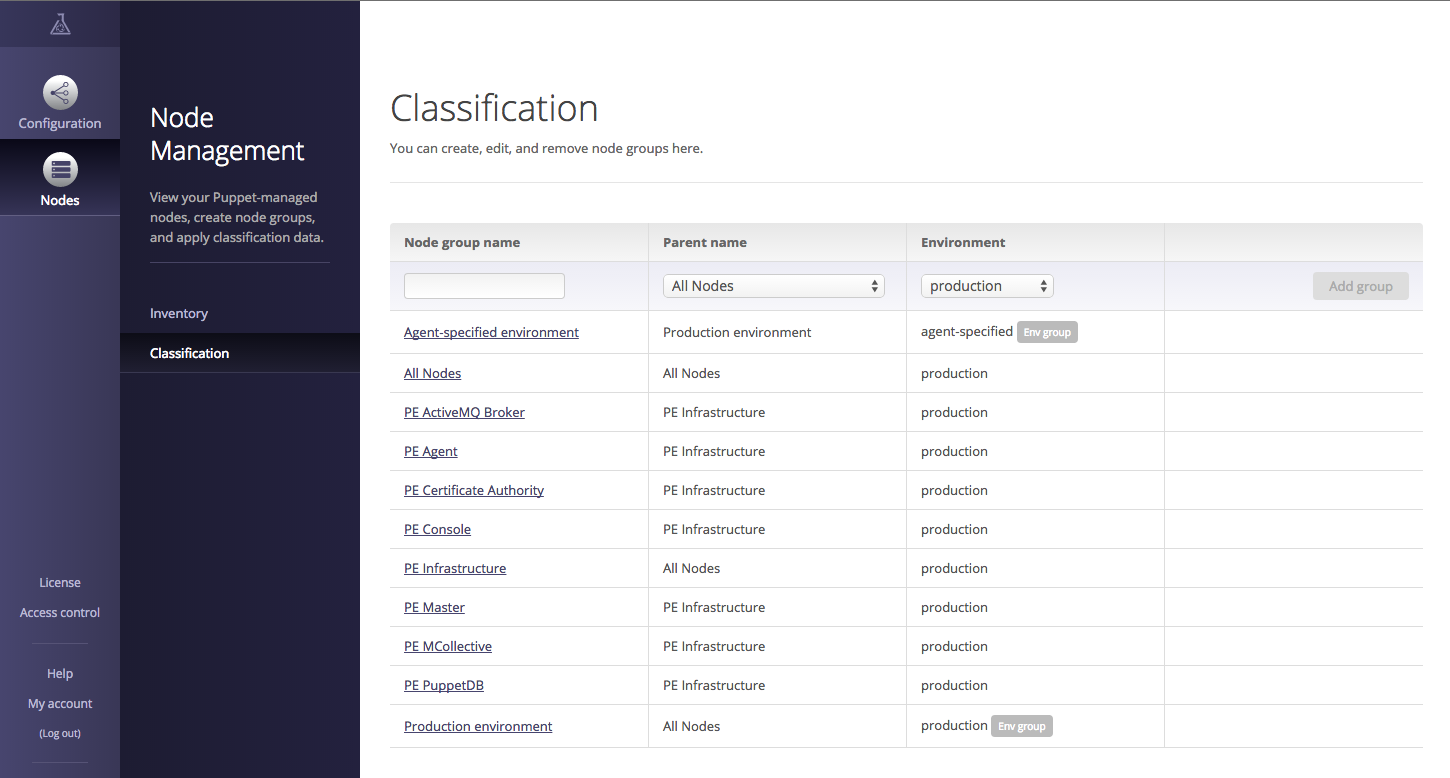Open the PE PuppetDB node group
Screen dimensions: 1450x778
443,685
